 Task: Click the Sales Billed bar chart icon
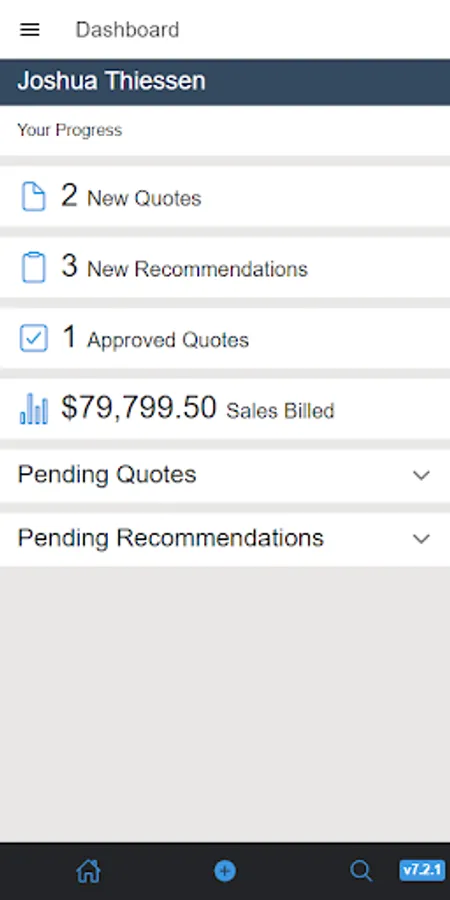[34, 409]
